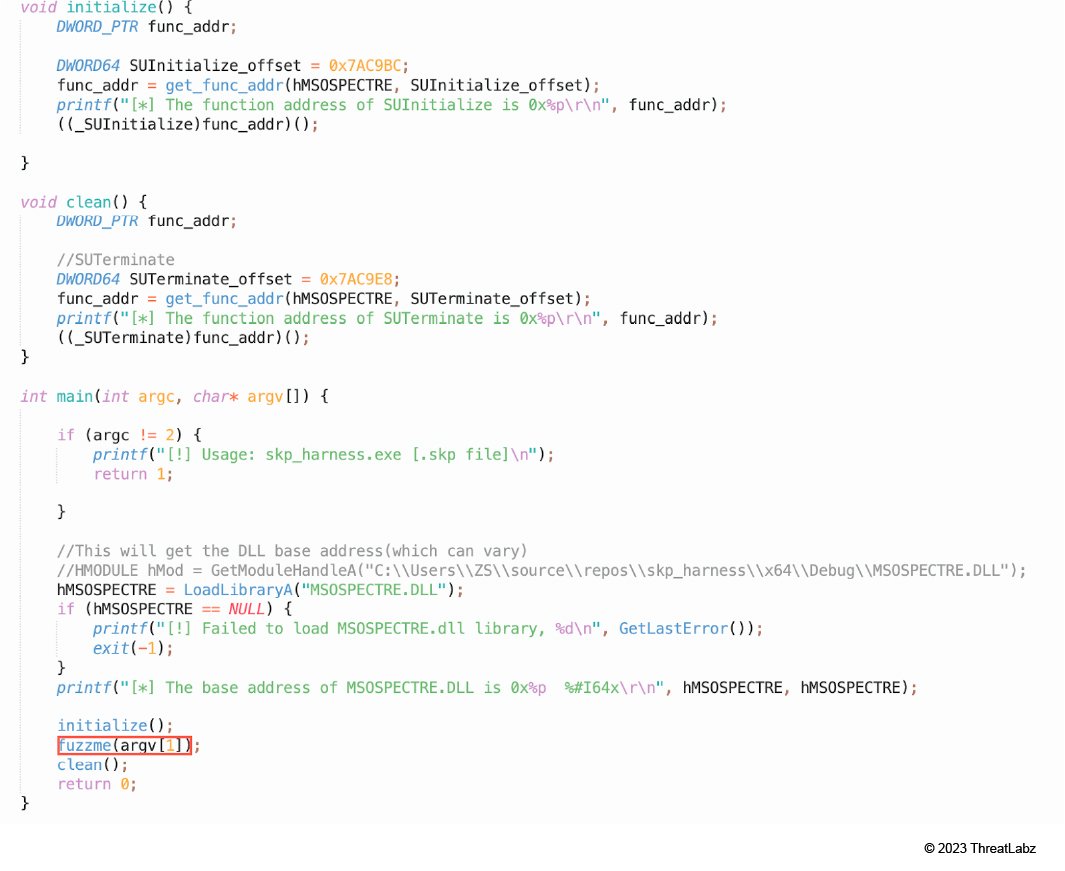Select the 0x7AC9BC offset value

[365, 66]
